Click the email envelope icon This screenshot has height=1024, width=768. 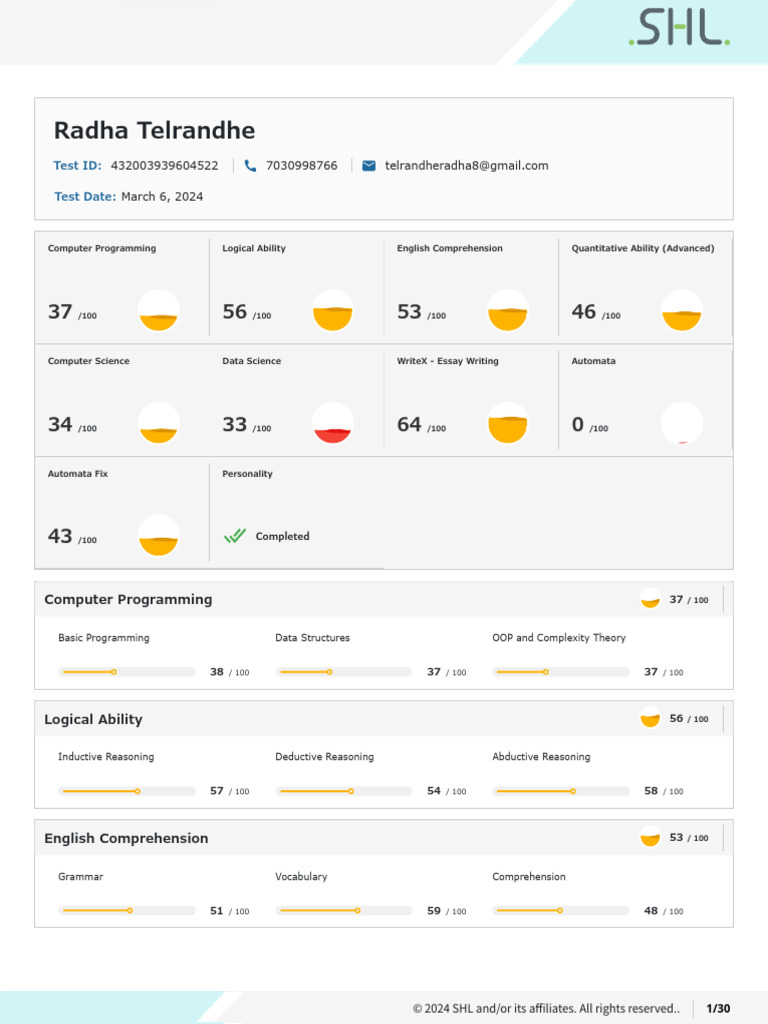pyautogui.click(x=368, y=166)
